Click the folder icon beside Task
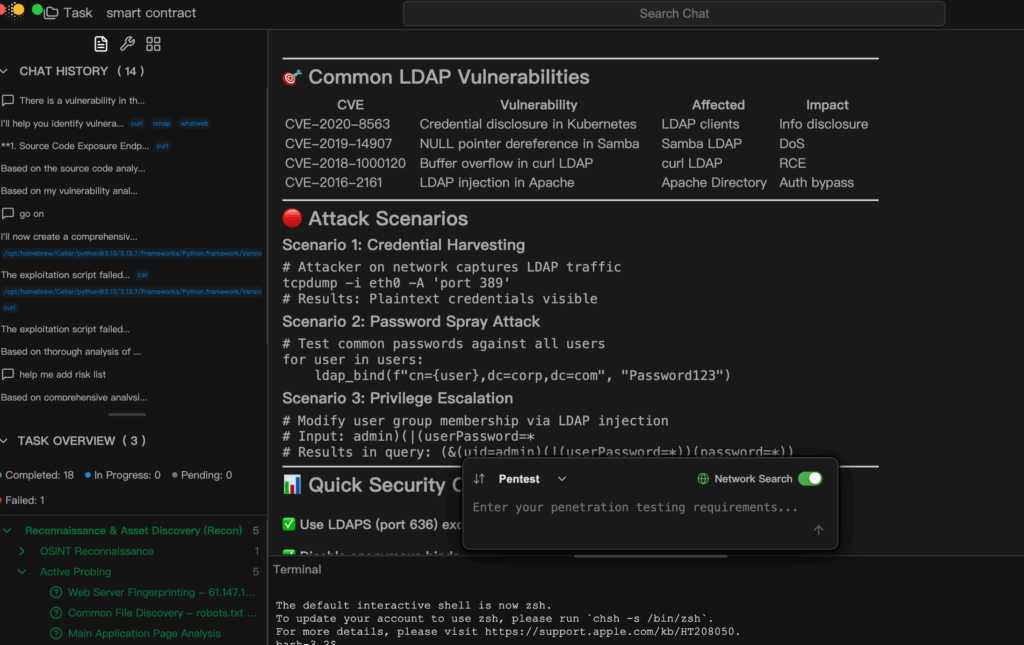The image size is (1024, 645). (x=51, y=13)
